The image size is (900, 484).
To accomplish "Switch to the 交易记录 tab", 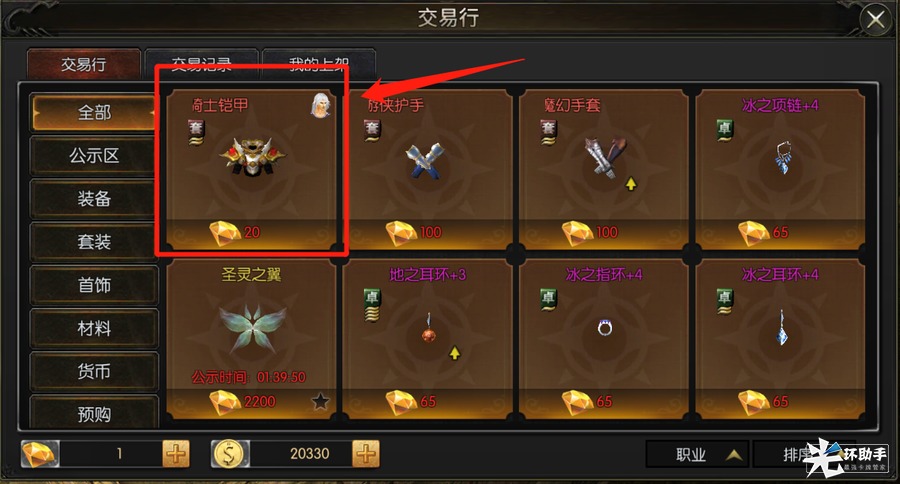I will tap(201, 63).
